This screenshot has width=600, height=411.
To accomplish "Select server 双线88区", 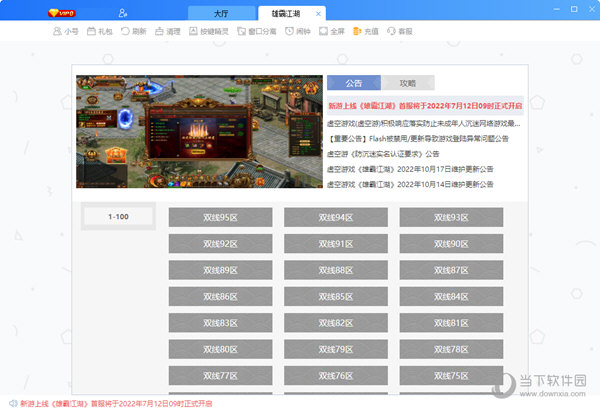I will (336, 270).
